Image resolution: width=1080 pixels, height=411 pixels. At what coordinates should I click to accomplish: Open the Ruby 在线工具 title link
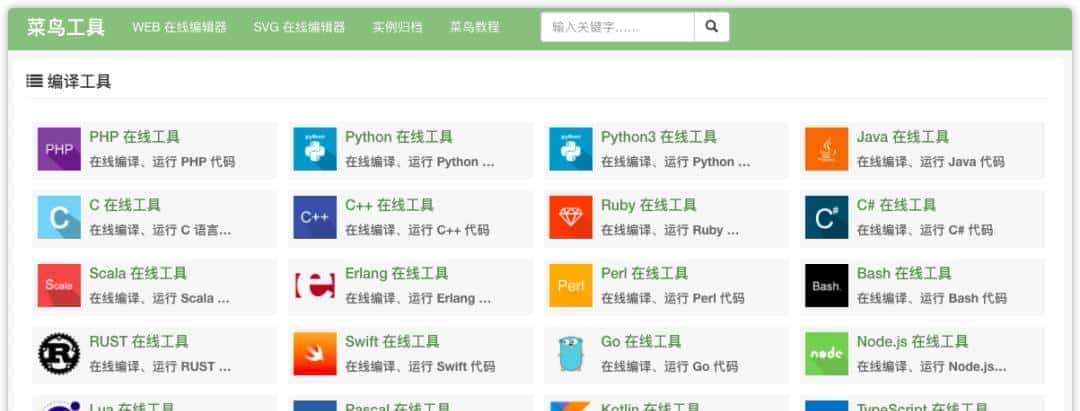tap(648, 205)
